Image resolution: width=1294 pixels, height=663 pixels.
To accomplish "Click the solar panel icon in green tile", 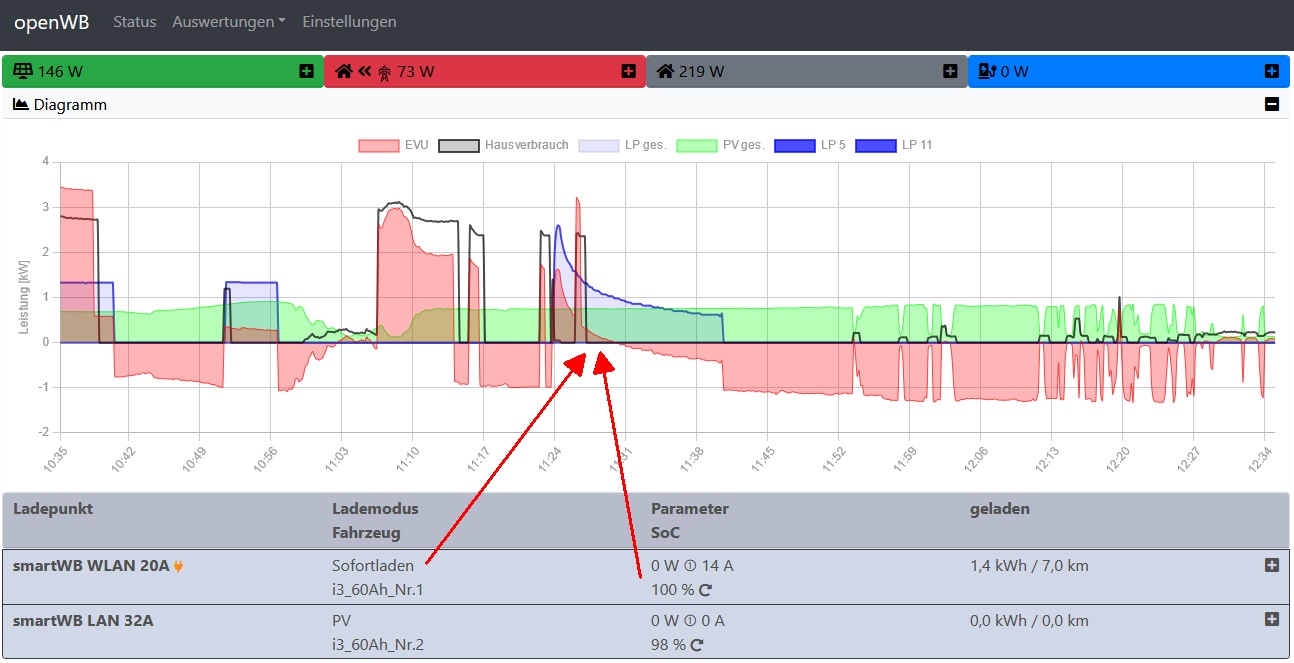I will 21,72.
